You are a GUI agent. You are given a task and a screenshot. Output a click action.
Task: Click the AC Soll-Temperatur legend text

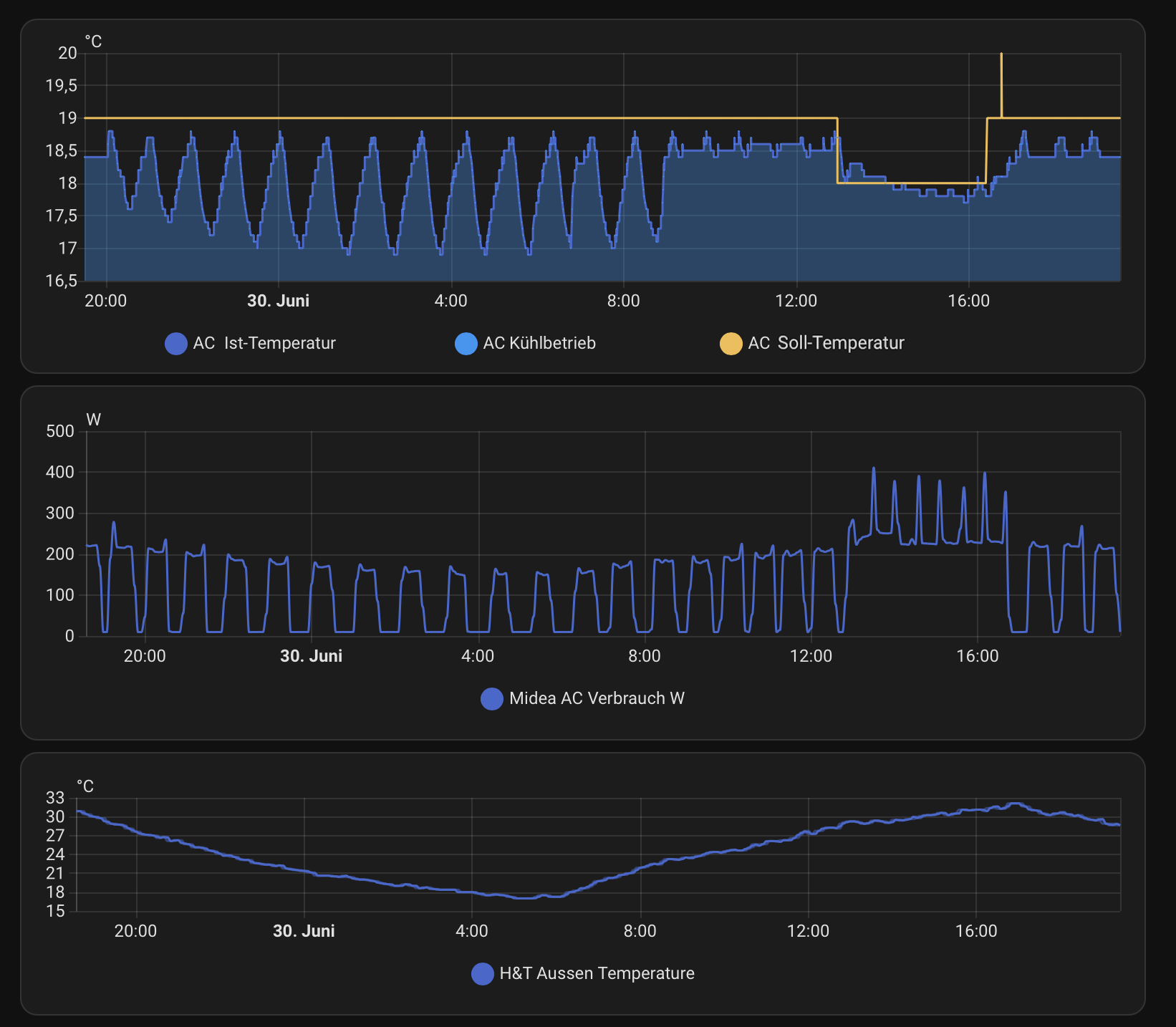pyautogui.click(x=826, y=344)
